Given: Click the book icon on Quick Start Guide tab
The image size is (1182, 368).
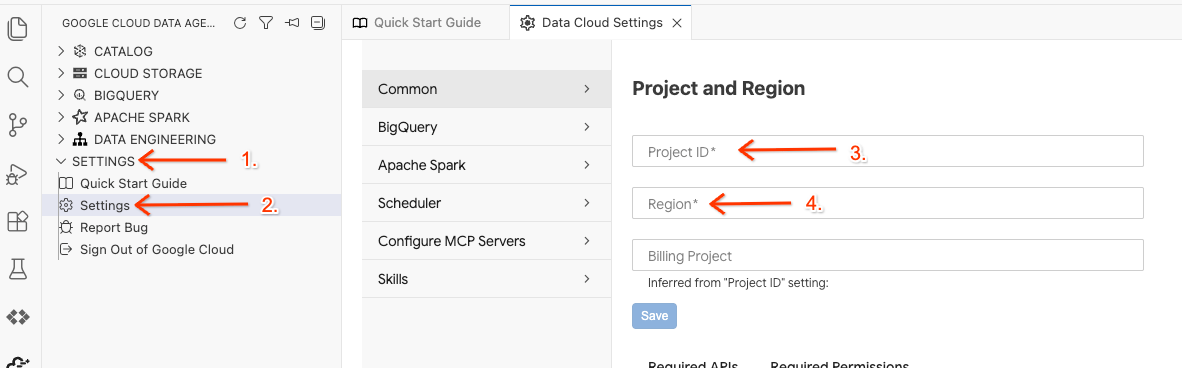Looking at the screenshot, I should click(360, 23).
